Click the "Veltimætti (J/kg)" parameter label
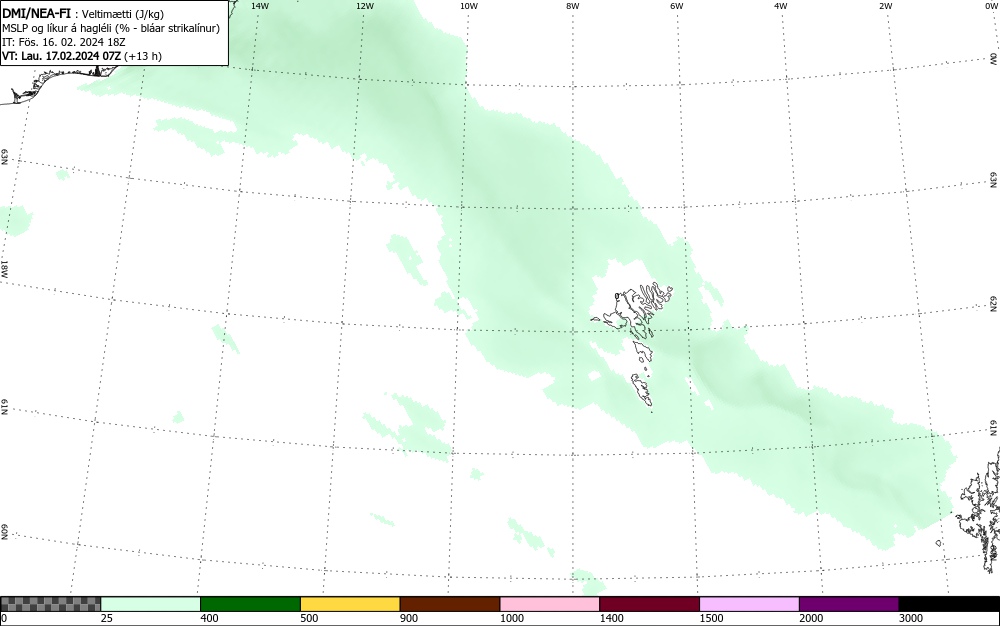1000x626 pixels. (x=122, y=13)
